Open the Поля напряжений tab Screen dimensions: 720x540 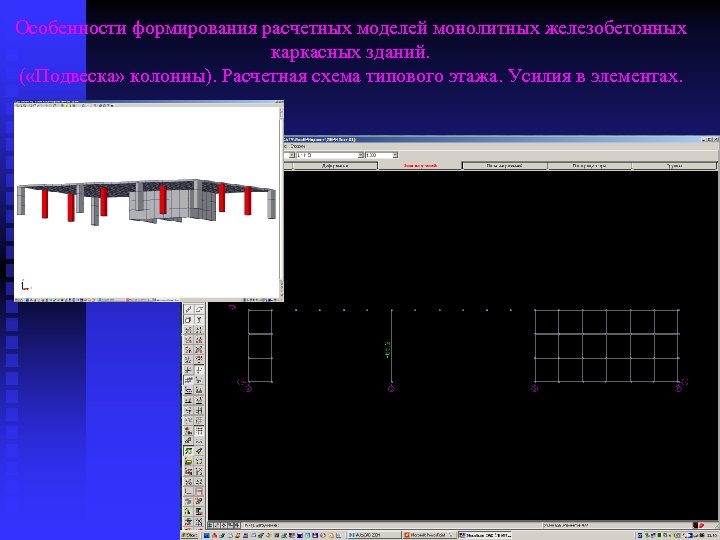[x=504, y=166]
